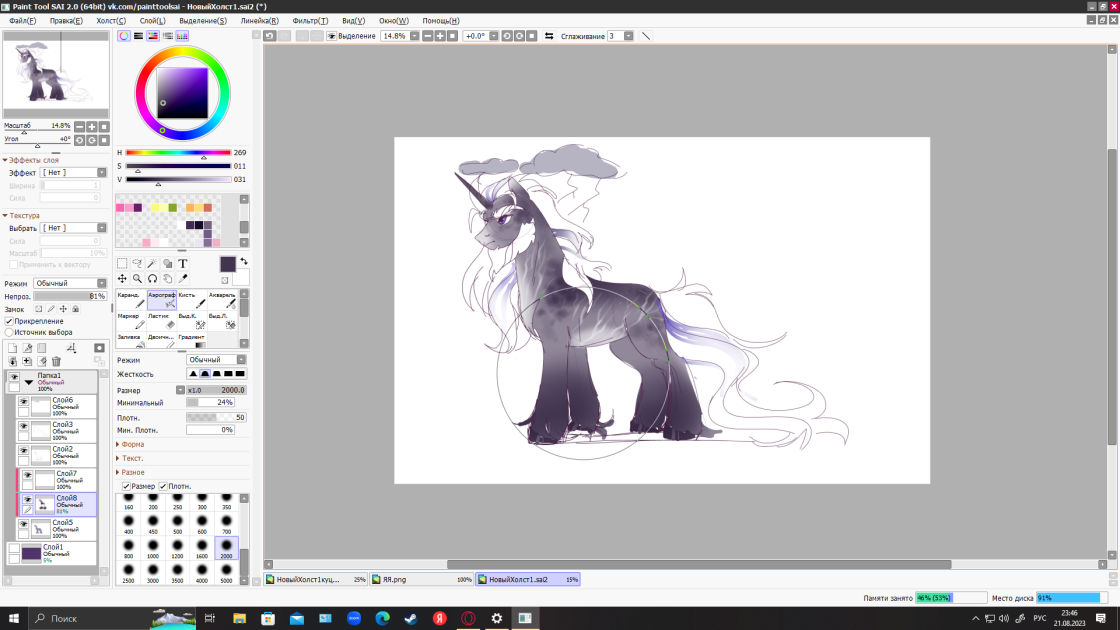
Task: Hide layer Слой3 via eye icon
Action: [24, 426]
